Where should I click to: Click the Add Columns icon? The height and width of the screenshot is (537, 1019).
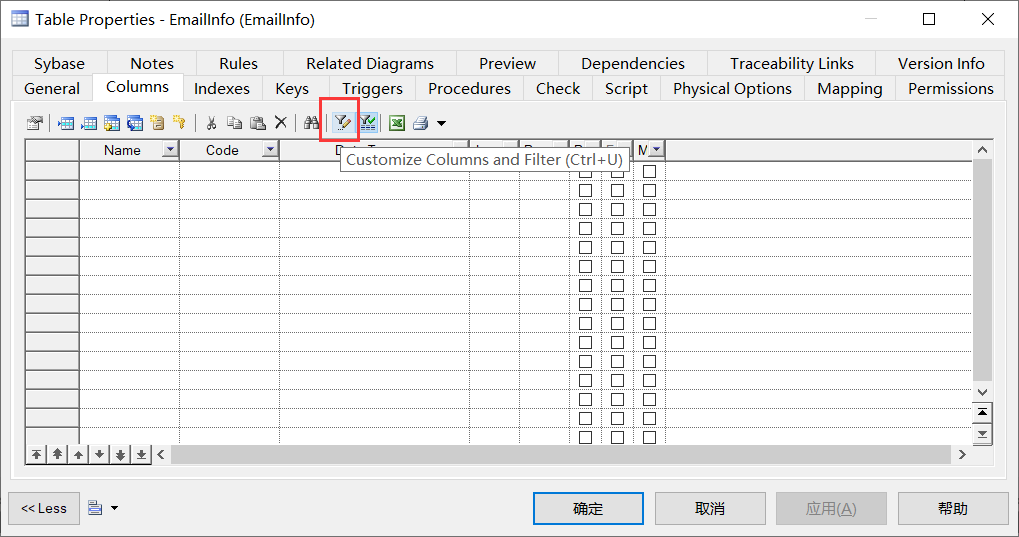112,122
